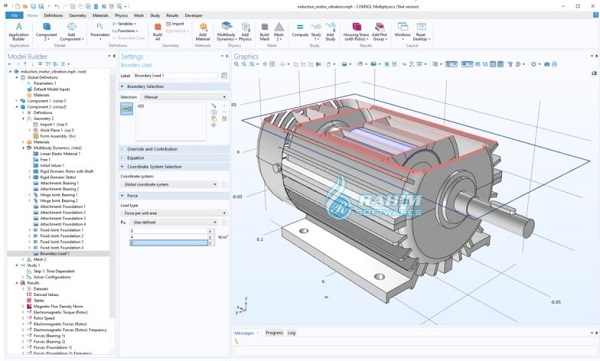Open the Log tab in bottom panel
The image size is (600, 361).
pos(292,333)
